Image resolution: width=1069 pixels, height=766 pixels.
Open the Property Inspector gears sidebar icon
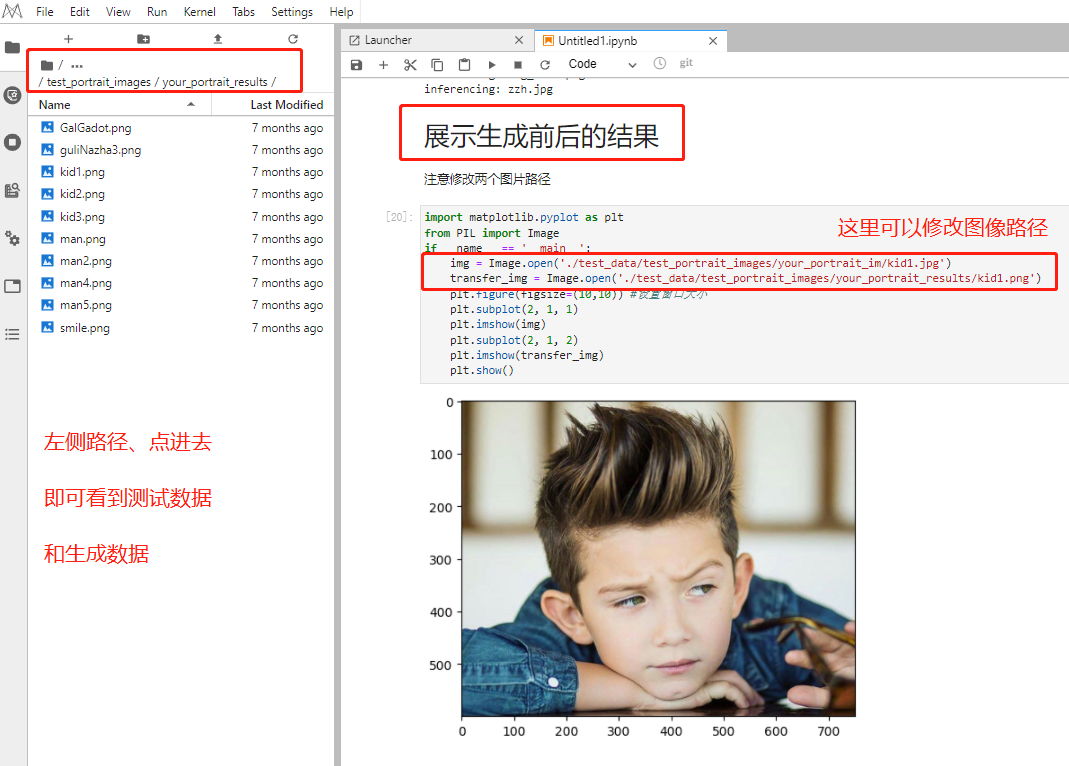pos(12,238)
